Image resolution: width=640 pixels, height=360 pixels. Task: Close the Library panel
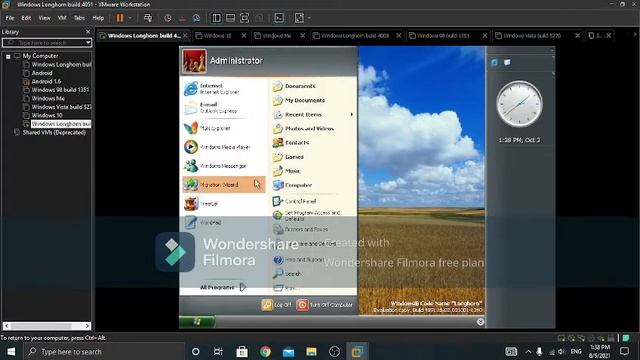point(88,32)
